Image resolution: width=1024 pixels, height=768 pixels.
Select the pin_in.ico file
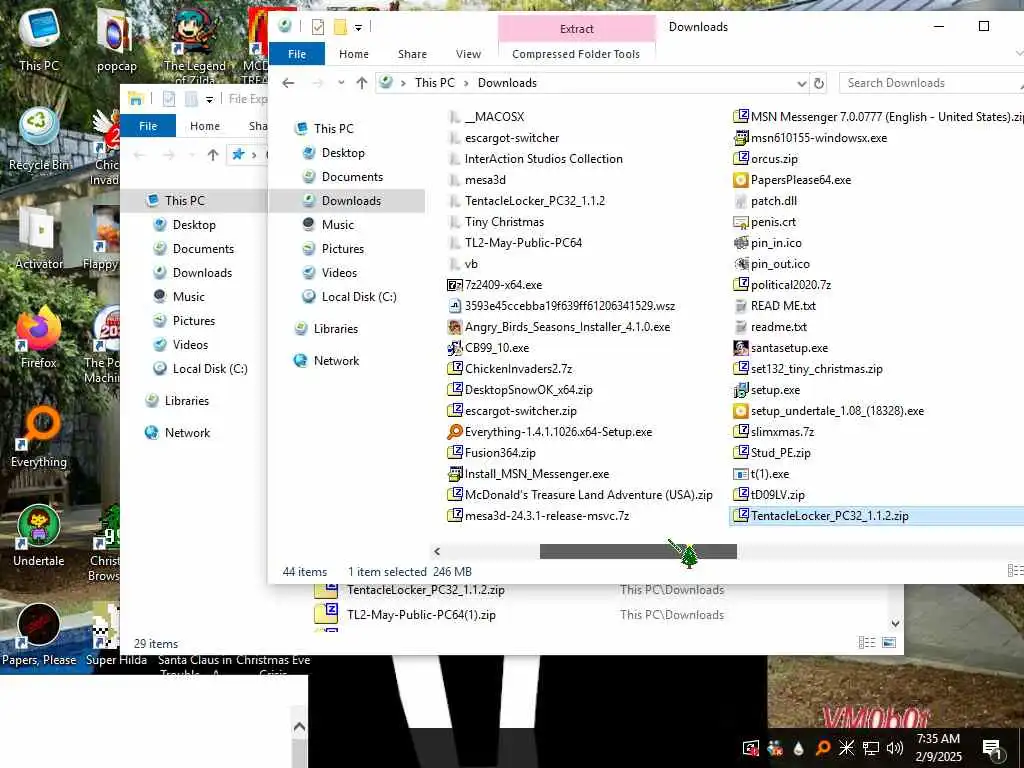click(x=767, y=243)
